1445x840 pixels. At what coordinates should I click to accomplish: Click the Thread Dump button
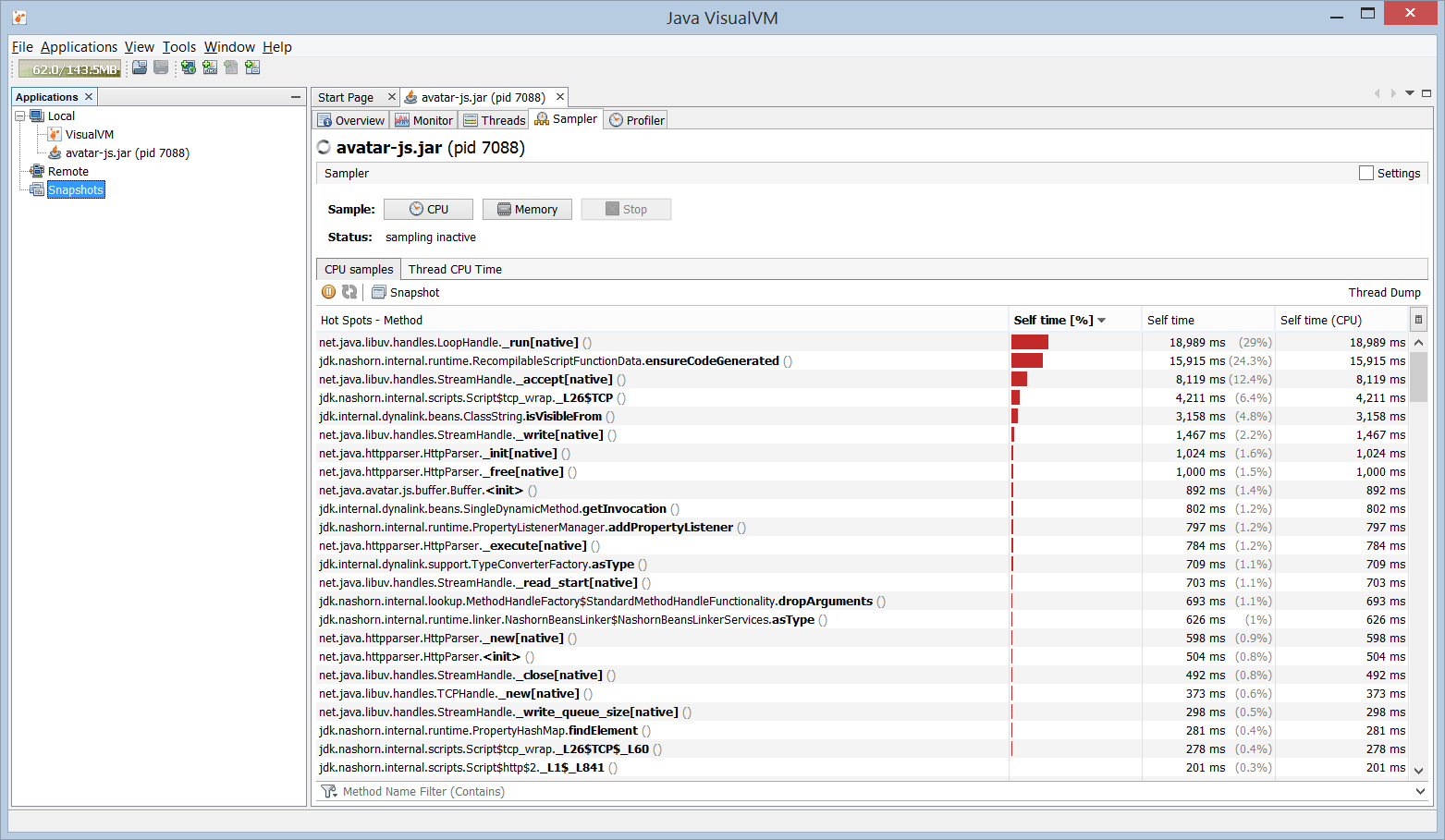(x=1383, y=292)
